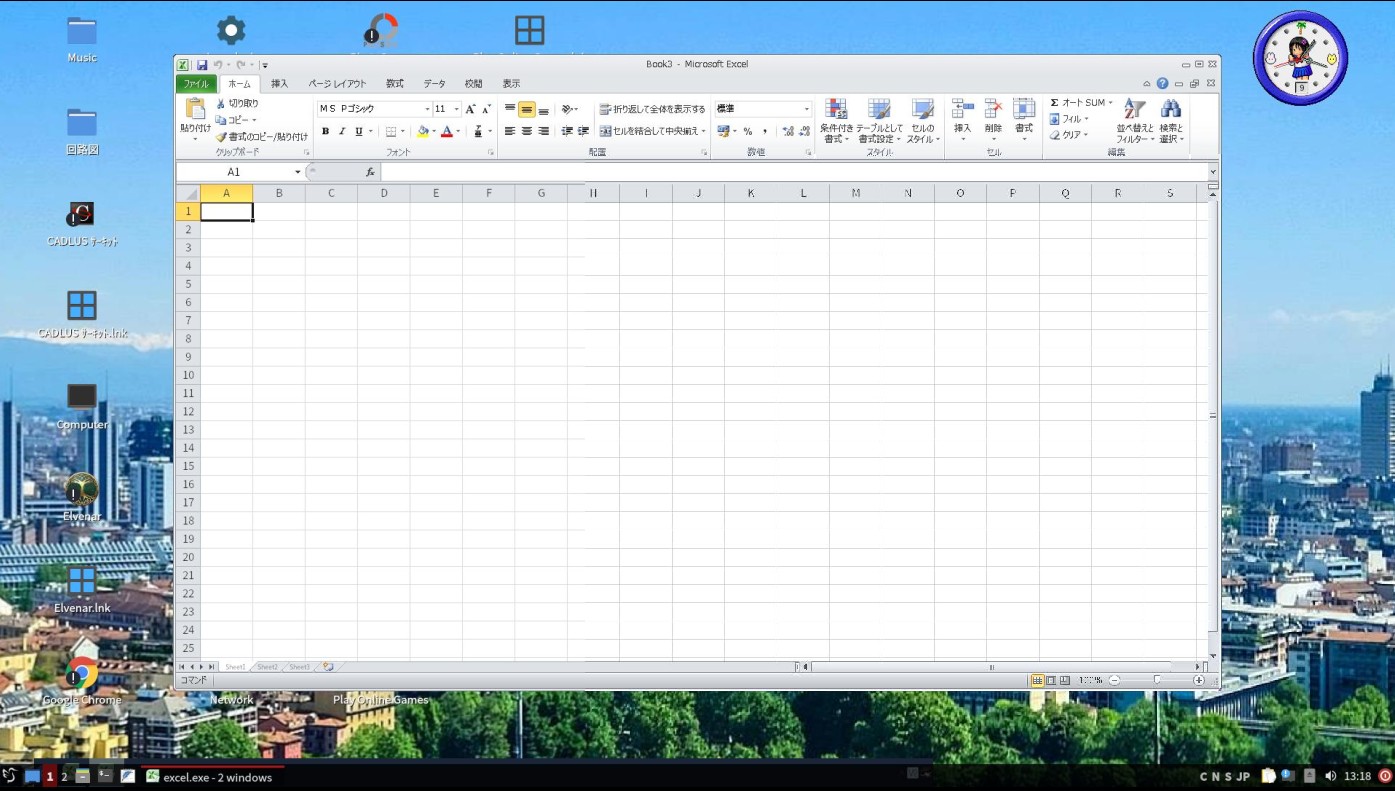Click the Insert Cells (挿入) icon
This screenshot has height=791, width=1395.
[x=962, y=120]
